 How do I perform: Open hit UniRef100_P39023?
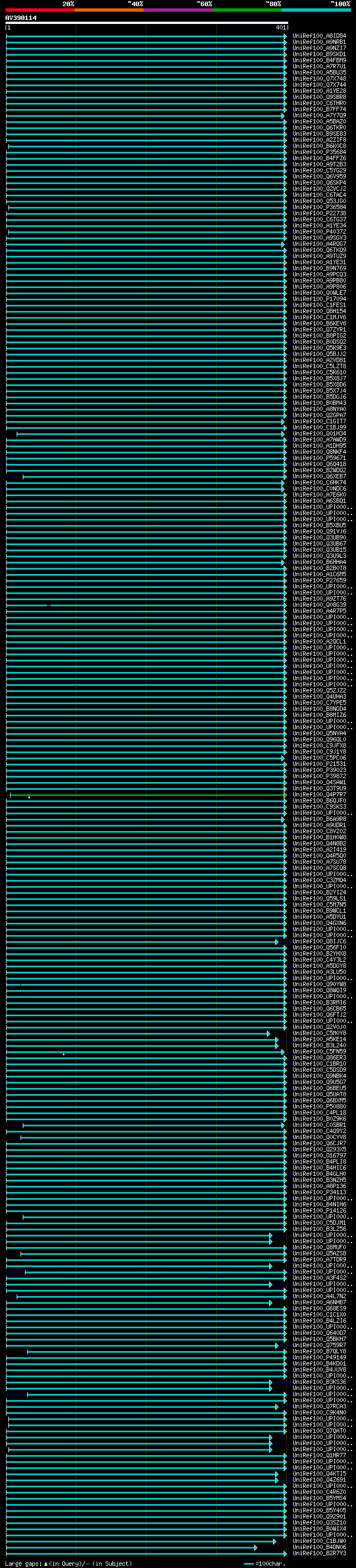coord(319,770)
